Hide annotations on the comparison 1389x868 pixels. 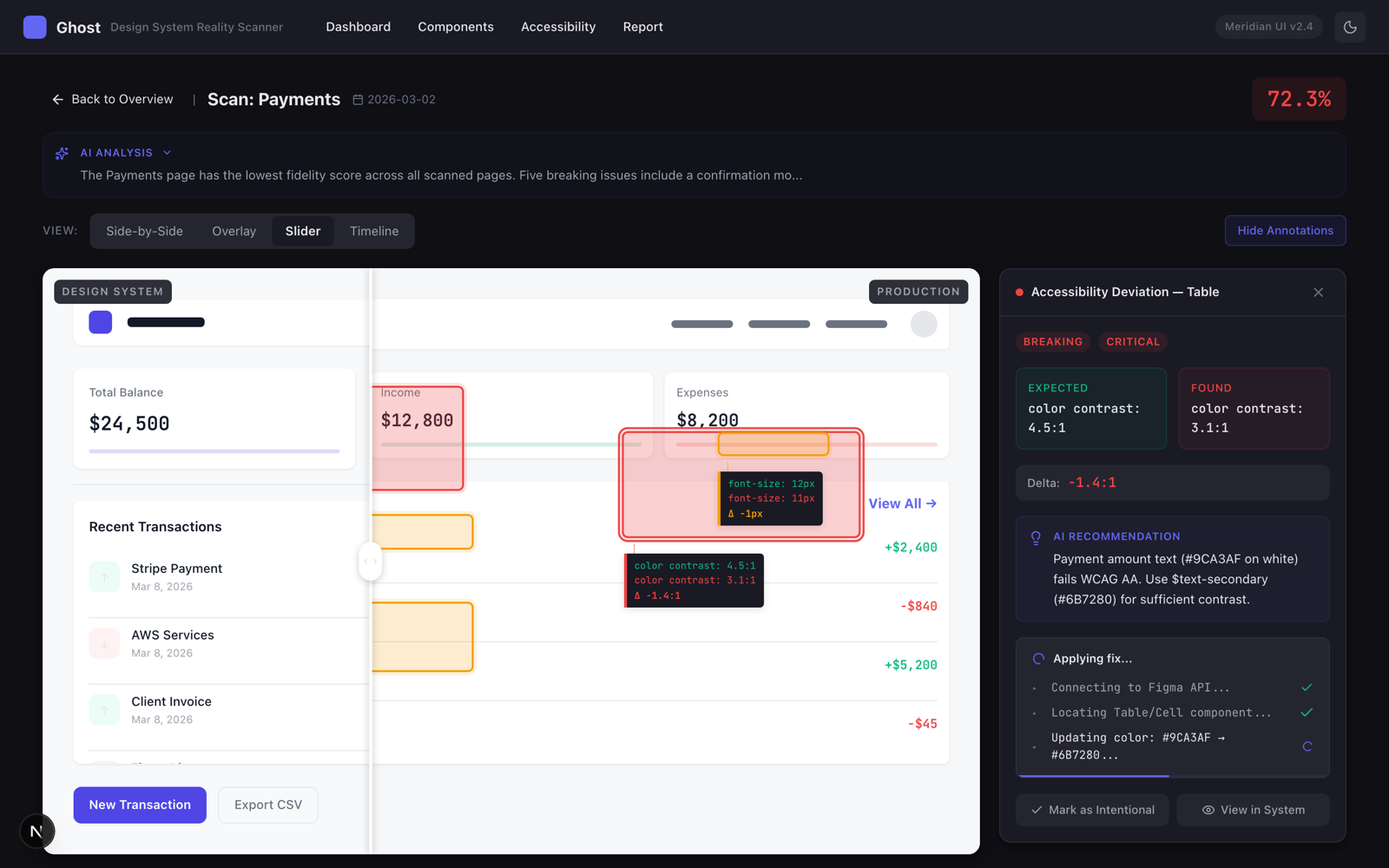pyautogui.click(x=1285, y=231)
